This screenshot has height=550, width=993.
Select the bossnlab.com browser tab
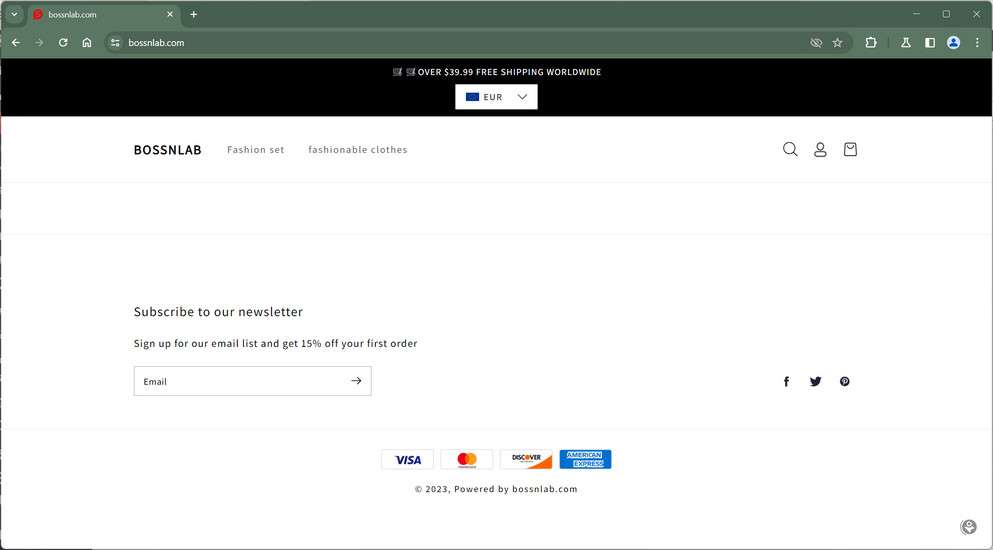(104, 14)
